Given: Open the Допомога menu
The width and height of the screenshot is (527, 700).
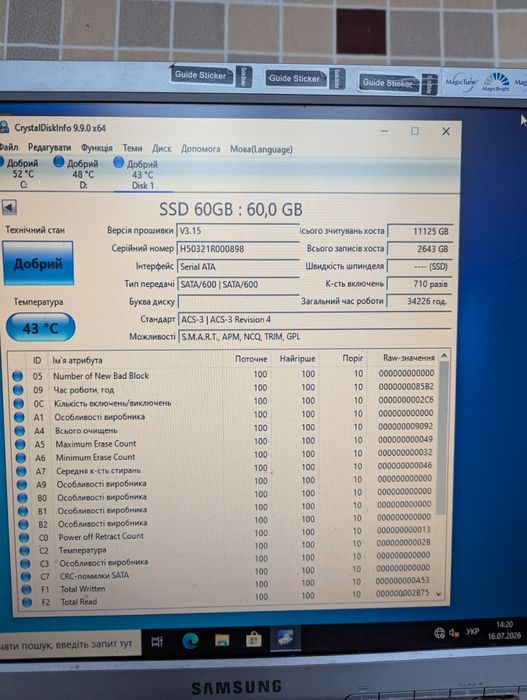Looking at the screenshot, I should (x=201, y=149).
